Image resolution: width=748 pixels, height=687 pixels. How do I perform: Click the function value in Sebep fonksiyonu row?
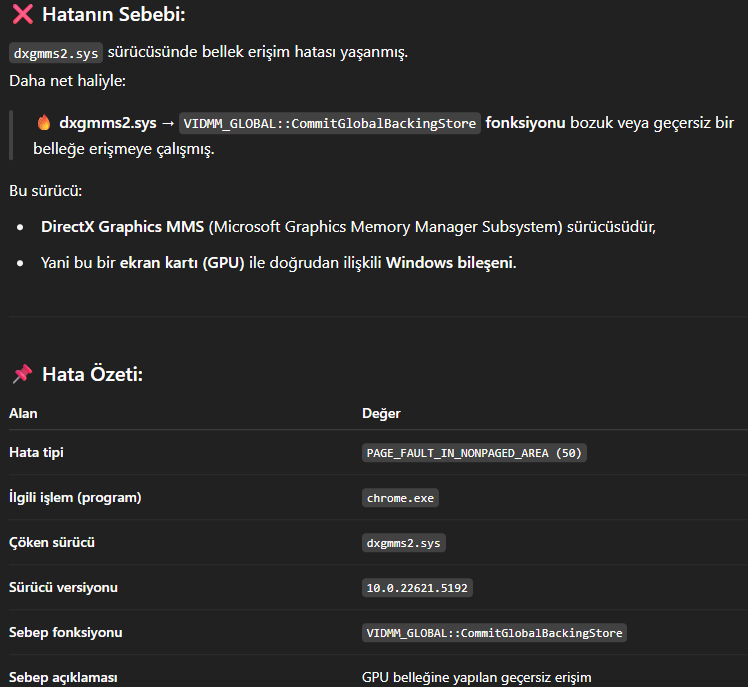494,633
